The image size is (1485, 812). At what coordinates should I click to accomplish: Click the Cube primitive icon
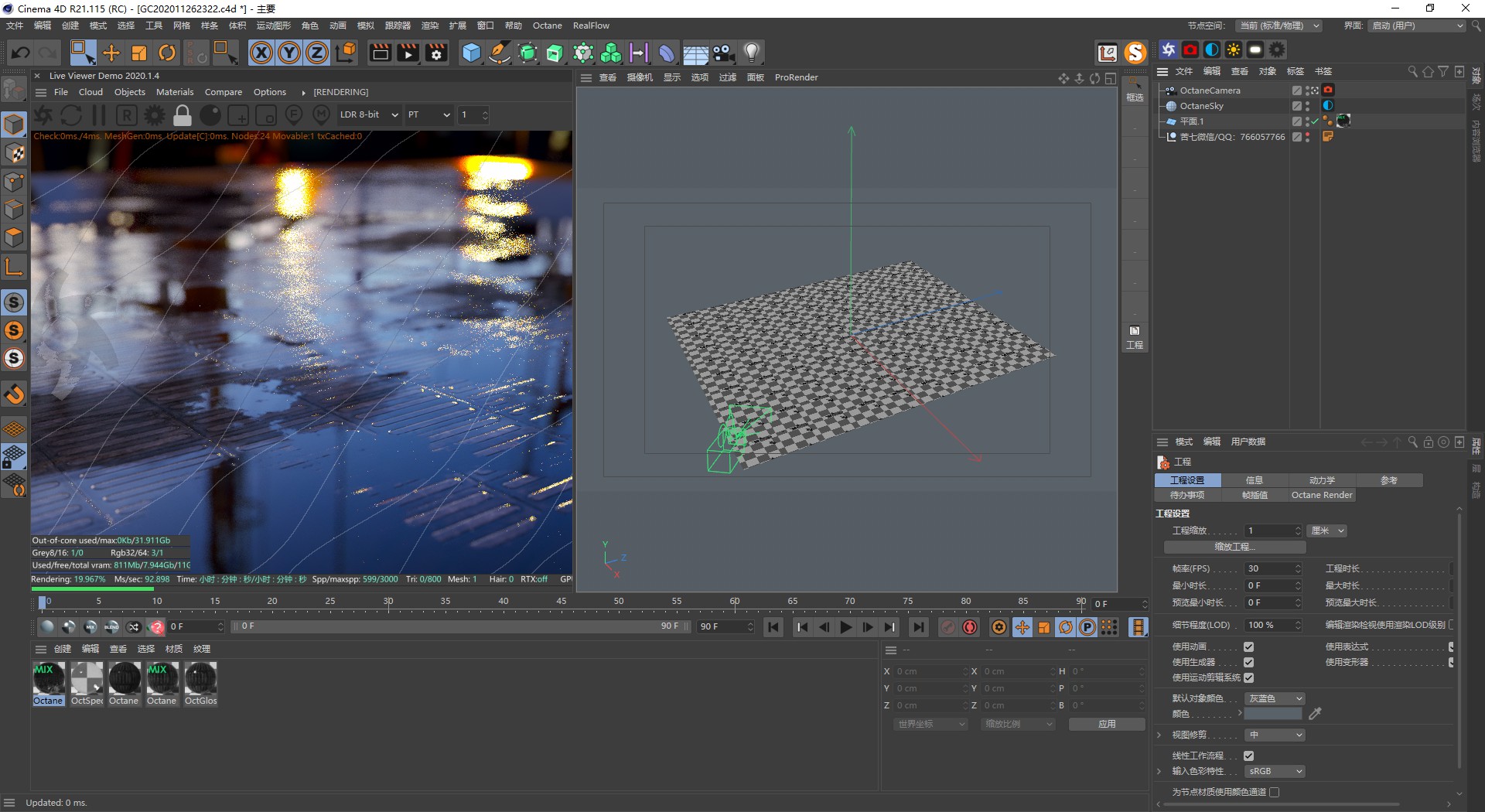(470, 53)
